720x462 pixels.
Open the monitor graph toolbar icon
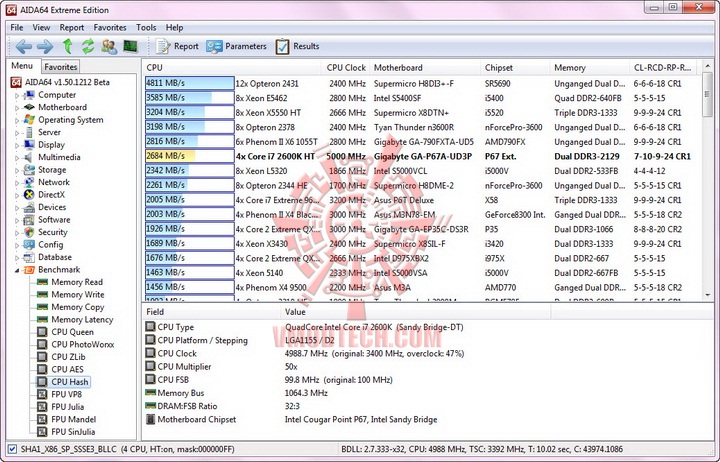click(131, 46)
